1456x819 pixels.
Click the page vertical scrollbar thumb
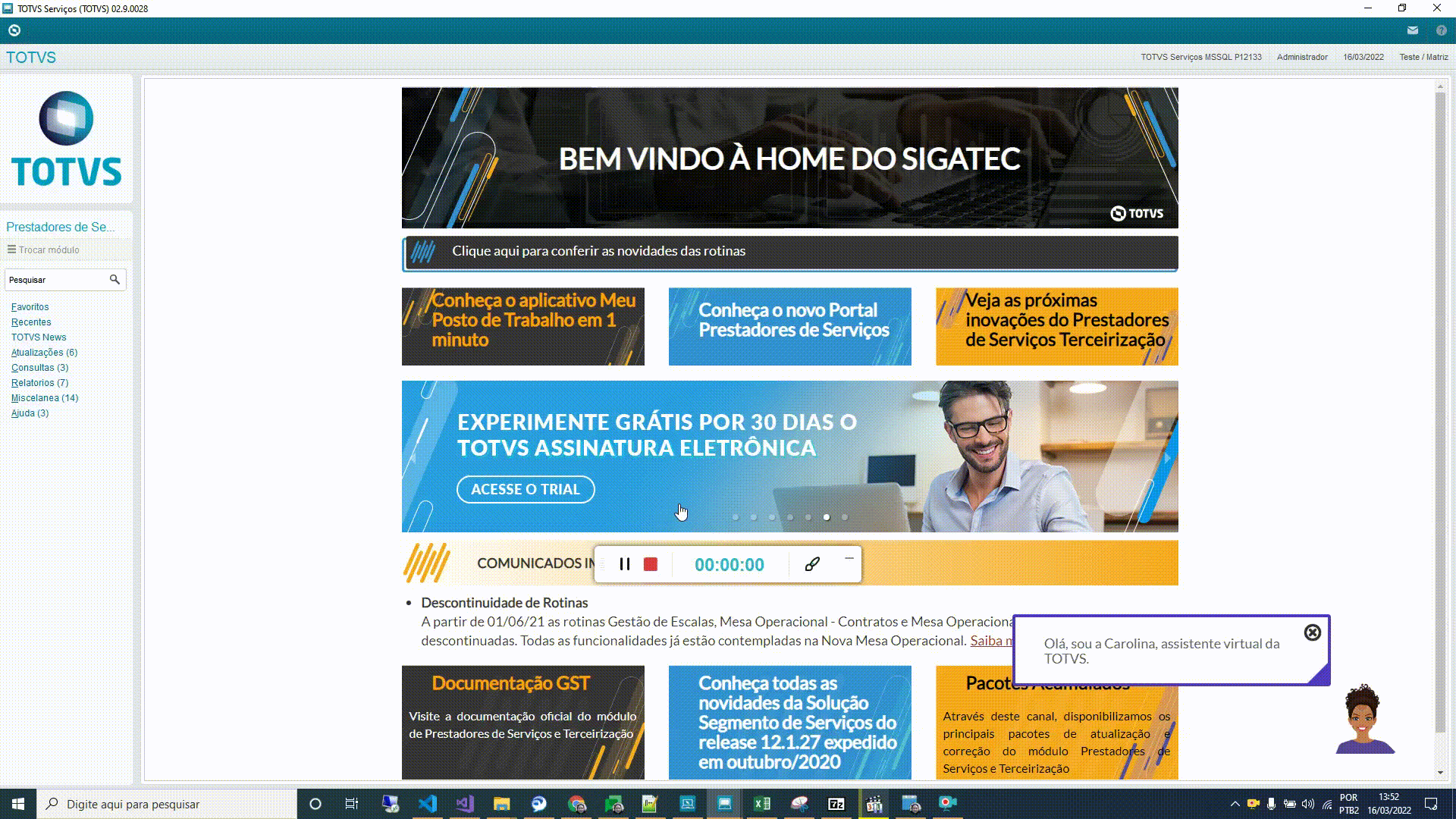(x=1441, y=411)
